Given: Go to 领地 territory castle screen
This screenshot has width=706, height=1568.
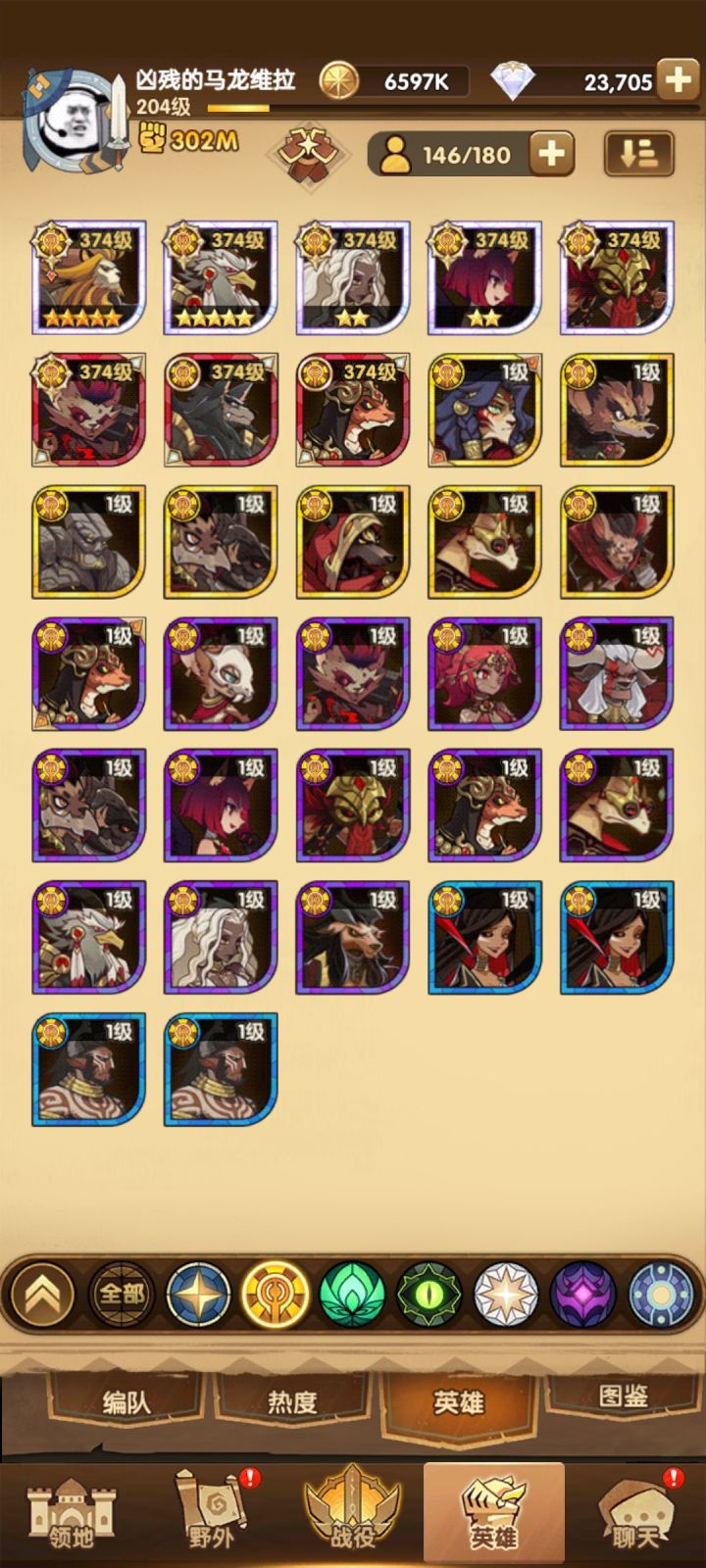Looking at the screenshot, I should pos(71,1516).
